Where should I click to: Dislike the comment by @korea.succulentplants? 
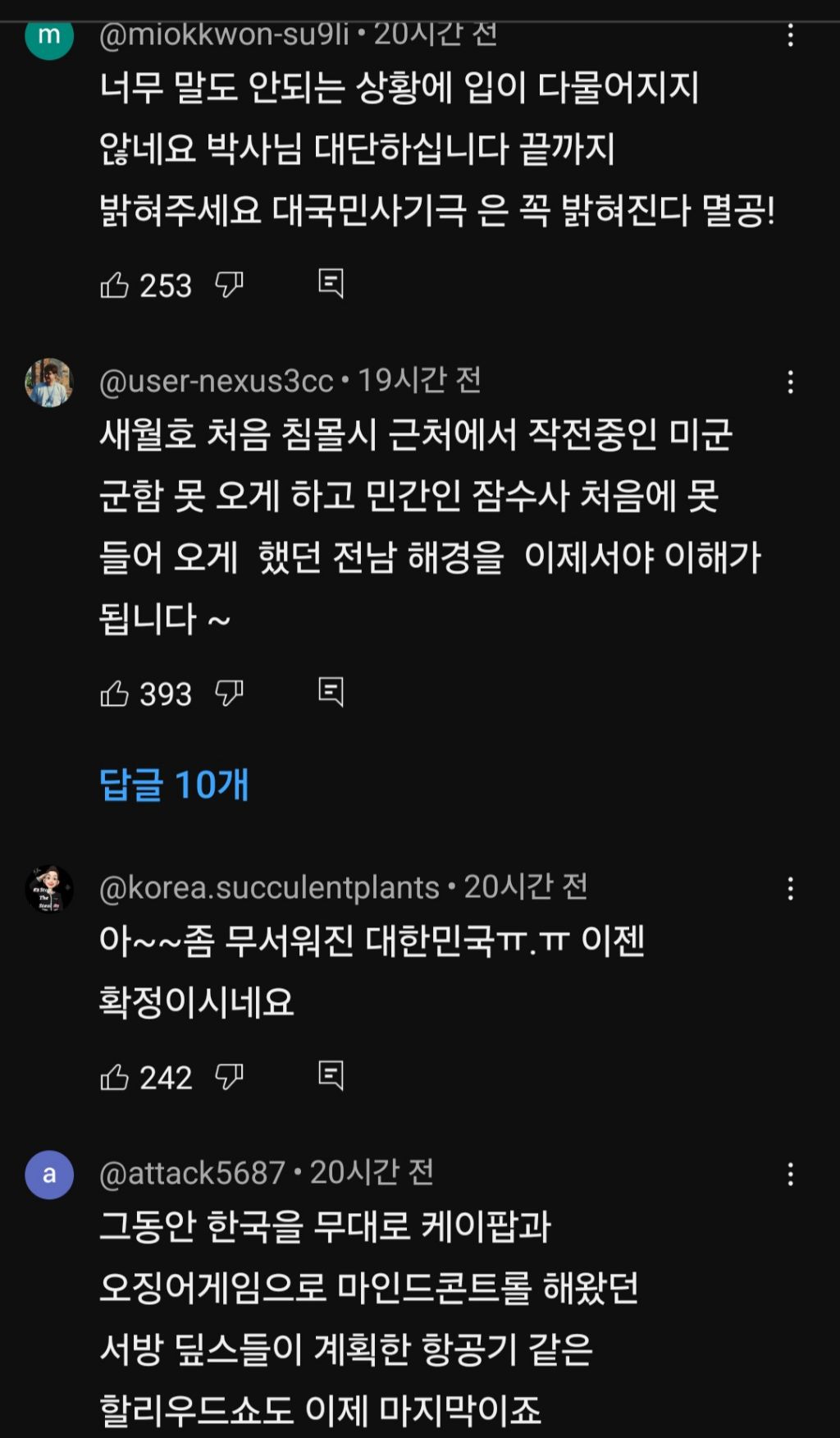229,1077
